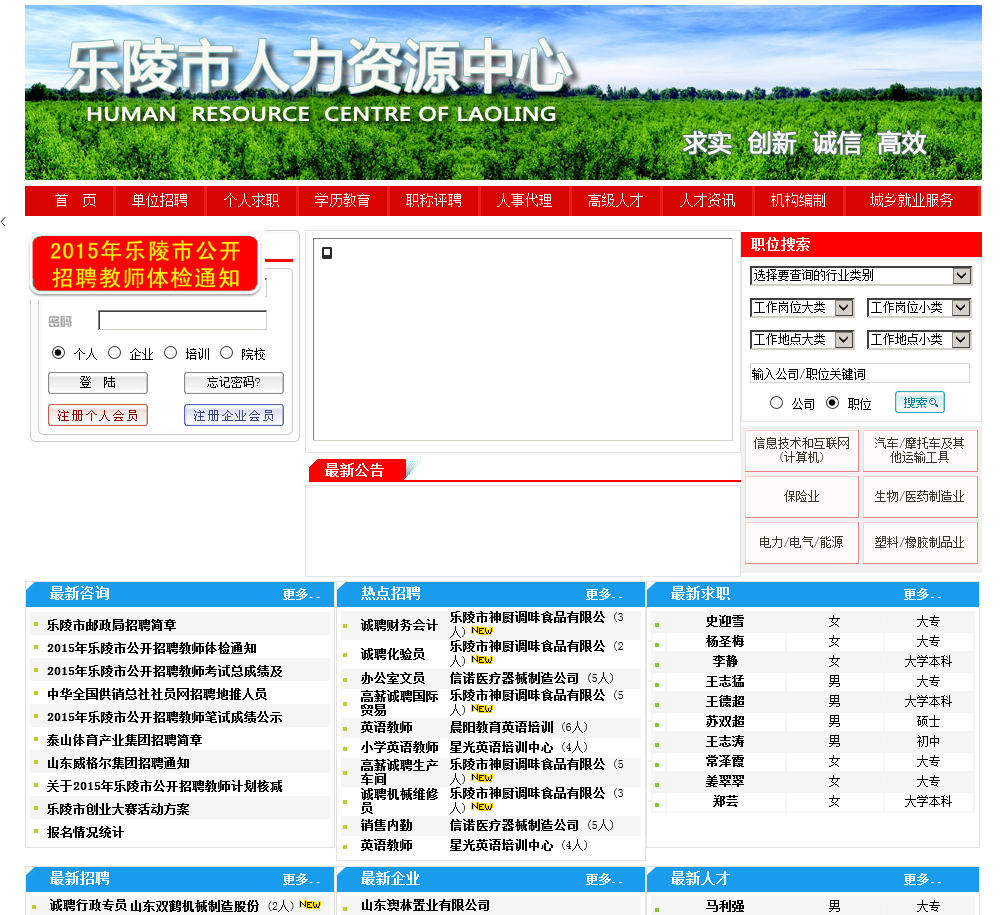Open 机构编制 menu item
Viewport: 1006px width, 915px height.
pos(798,201)
